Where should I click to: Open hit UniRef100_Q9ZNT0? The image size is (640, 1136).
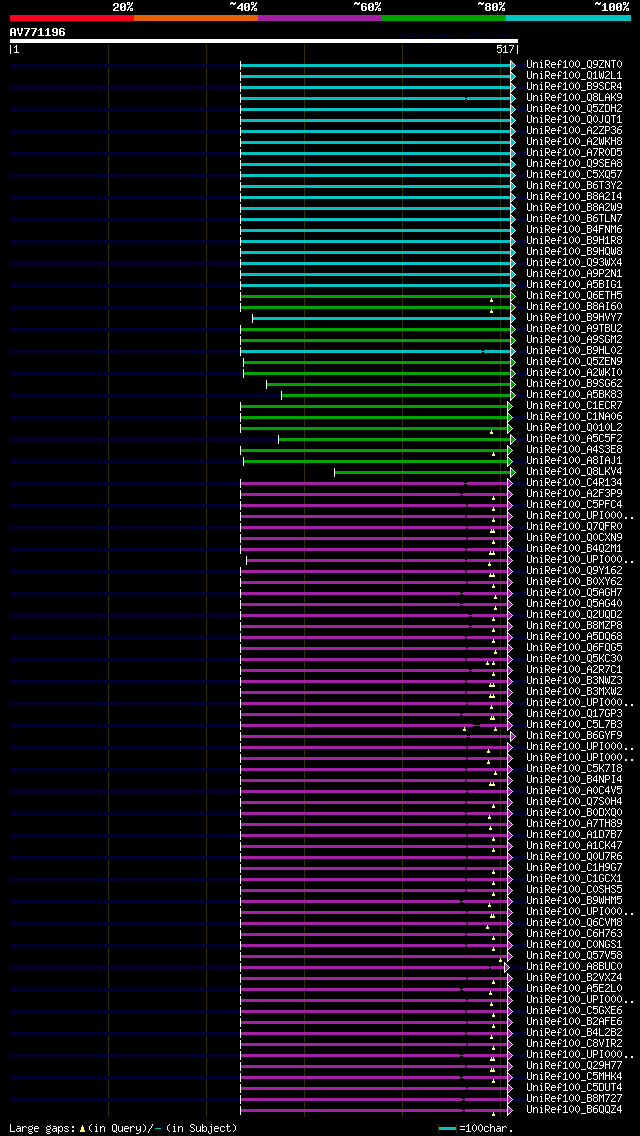coord(574,64)
